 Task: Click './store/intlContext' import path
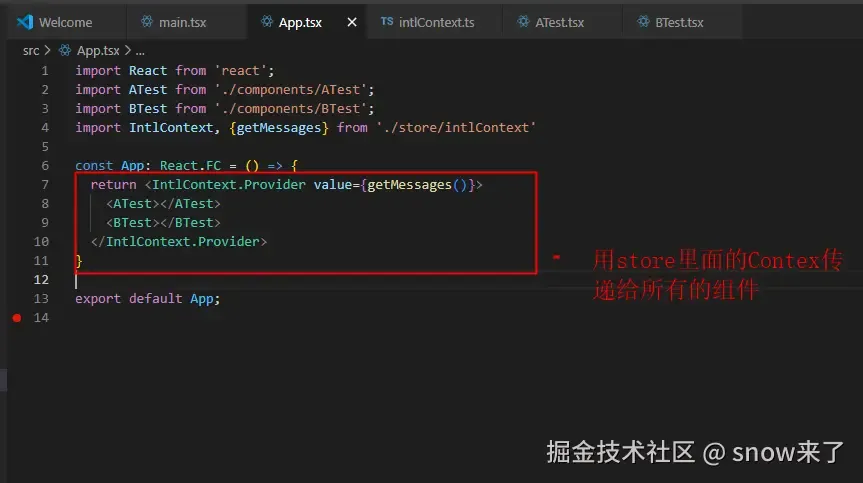pyautogui.click(x=456, y=127)
